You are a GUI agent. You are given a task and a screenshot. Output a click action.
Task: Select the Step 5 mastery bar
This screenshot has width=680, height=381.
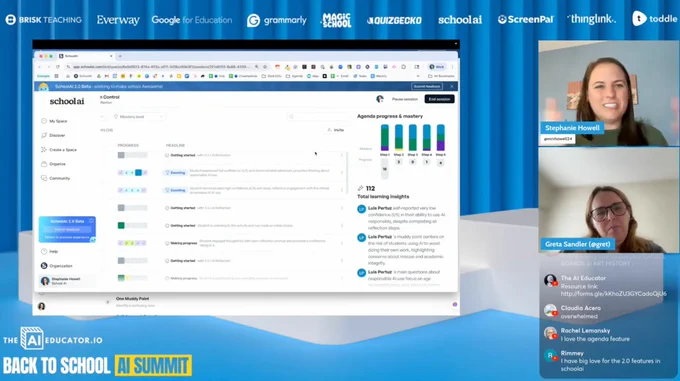tap(441, 137)
